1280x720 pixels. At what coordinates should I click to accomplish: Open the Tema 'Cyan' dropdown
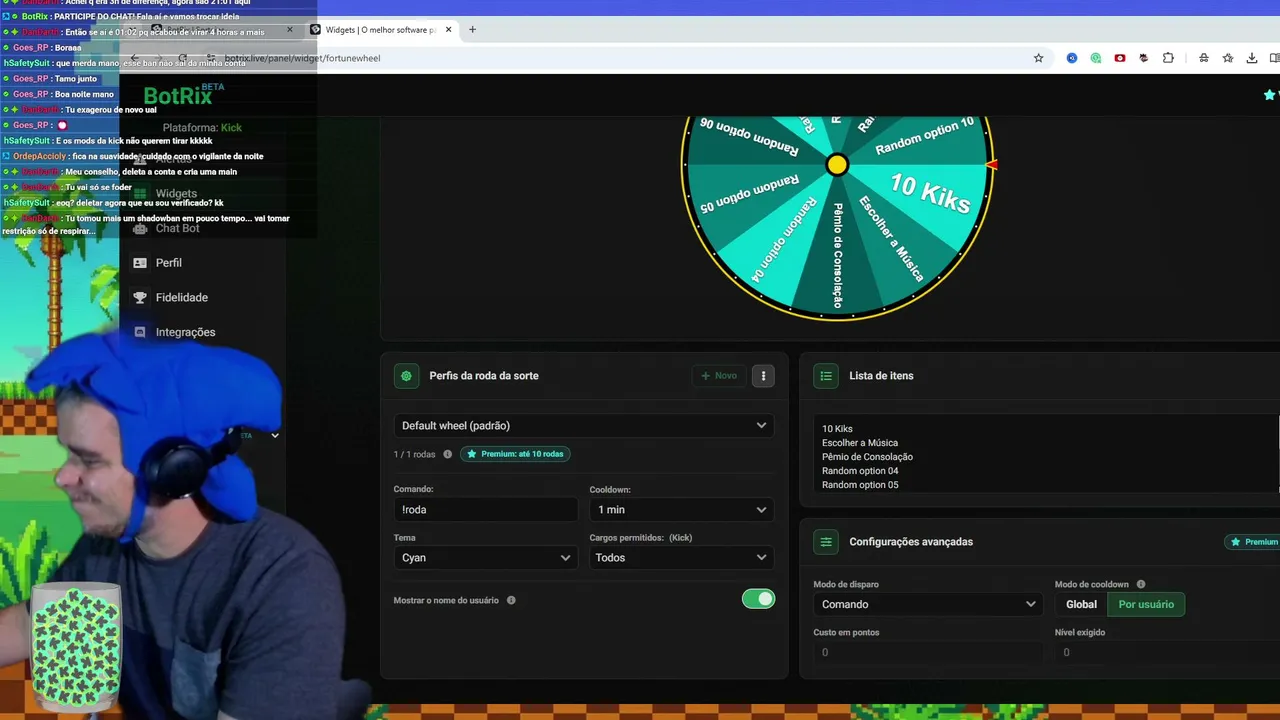[486, 558]
